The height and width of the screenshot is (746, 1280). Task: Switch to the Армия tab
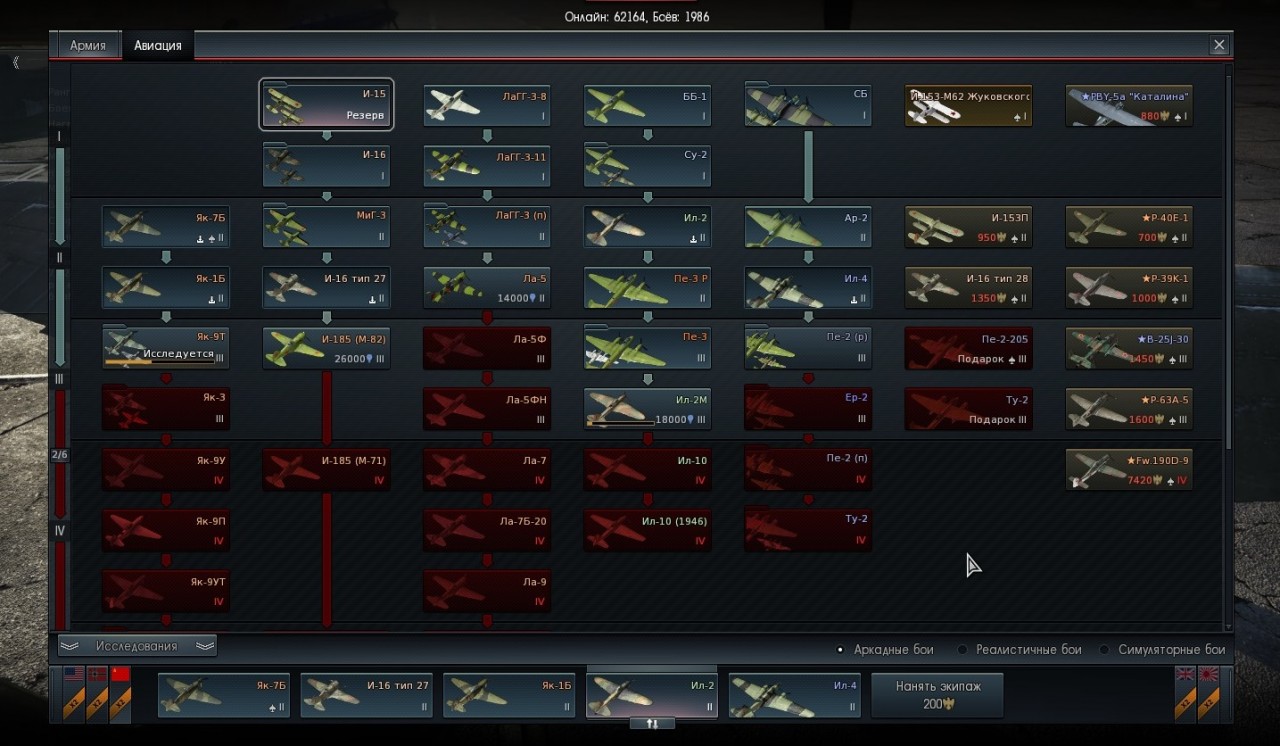[x=88, y=46]
